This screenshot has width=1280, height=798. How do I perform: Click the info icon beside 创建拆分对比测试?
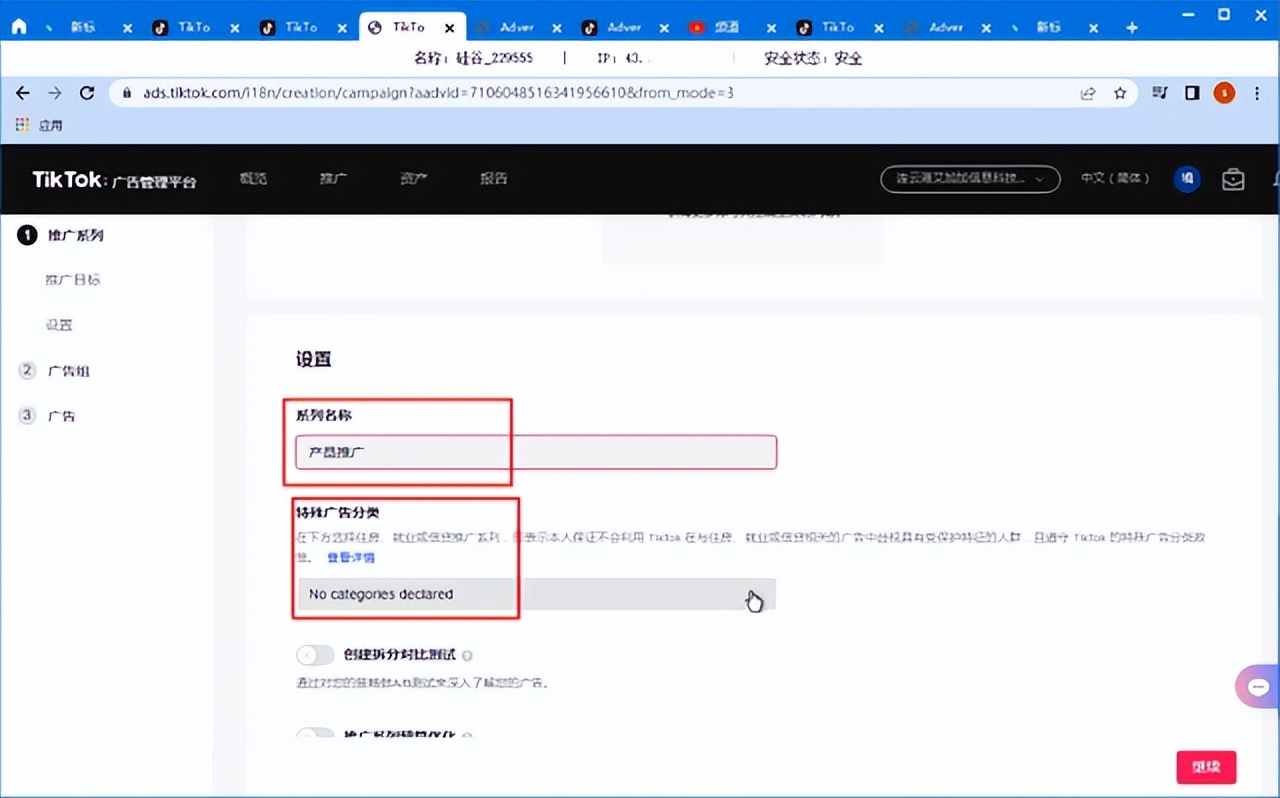click(468, 656)
